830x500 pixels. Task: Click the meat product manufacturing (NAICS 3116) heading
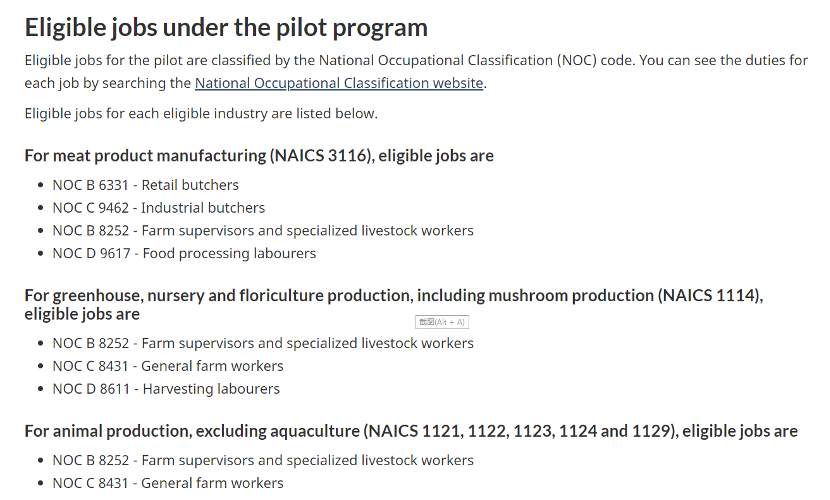[x=259, y=155]
